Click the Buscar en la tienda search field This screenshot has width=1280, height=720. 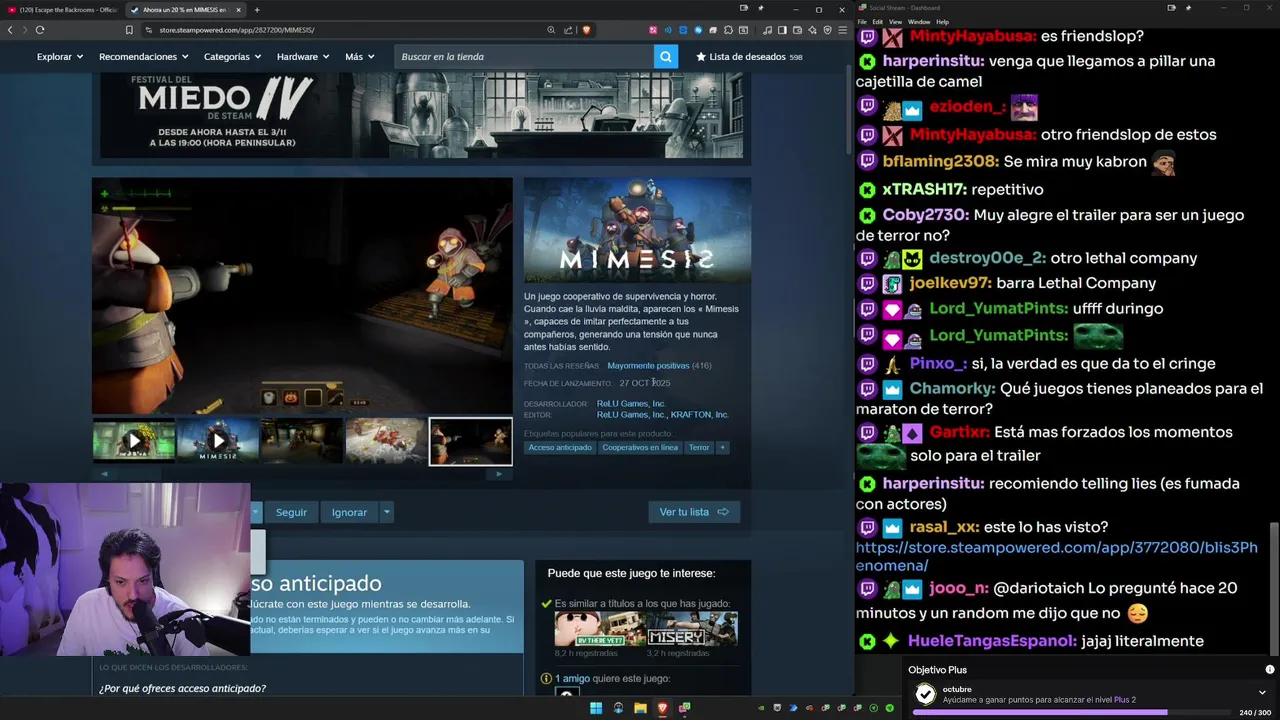[523, 57]
